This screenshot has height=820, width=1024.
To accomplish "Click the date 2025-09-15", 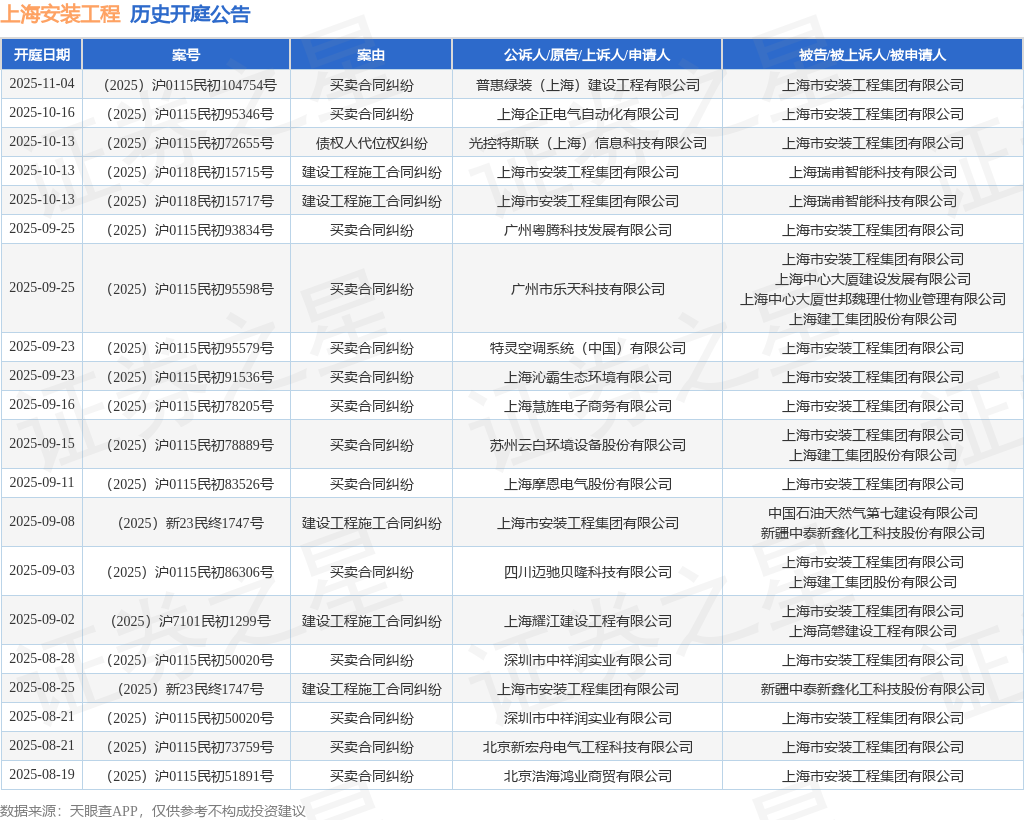I will pos(42,444).
